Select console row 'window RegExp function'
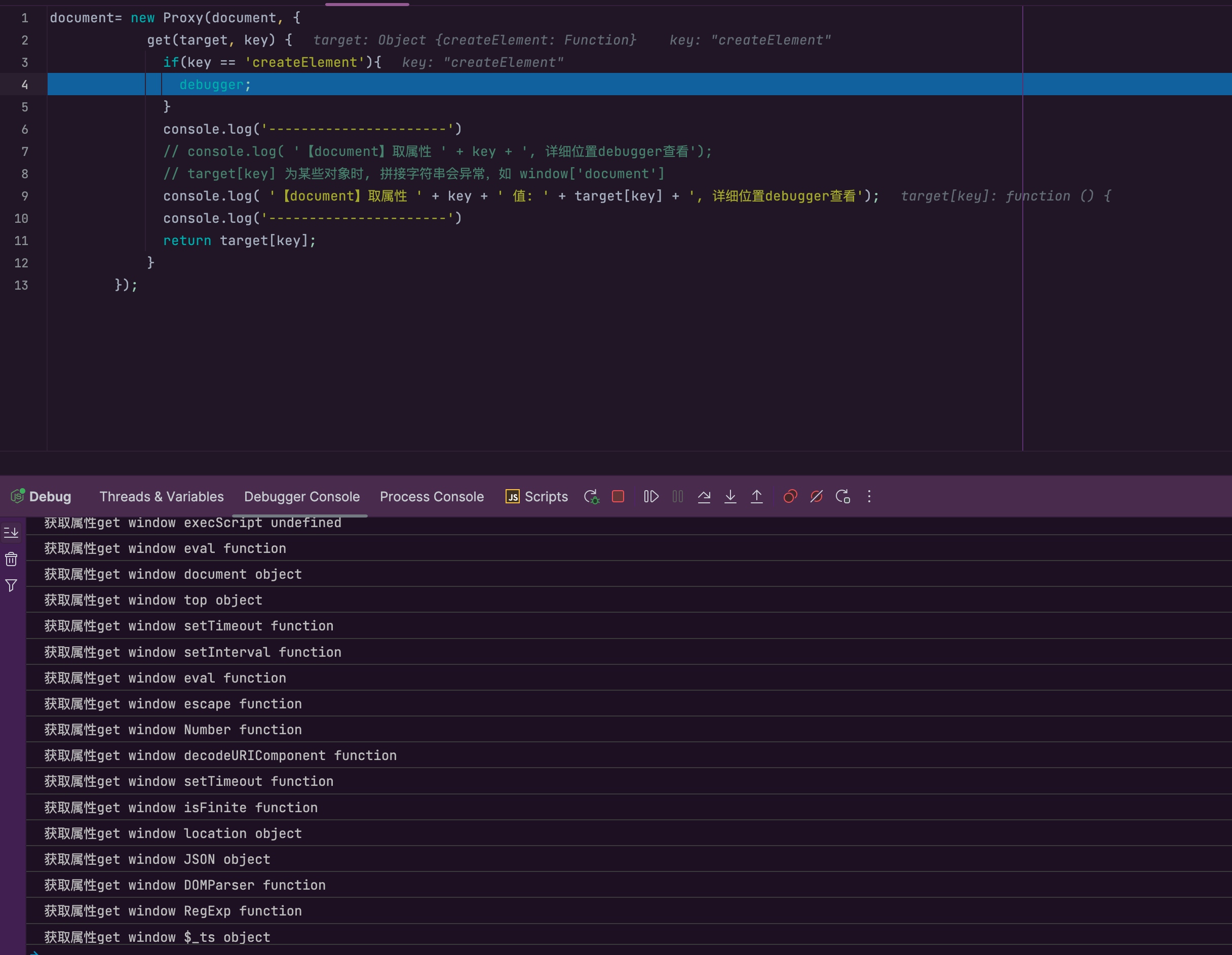1232x955 pixels. (628, 911)
